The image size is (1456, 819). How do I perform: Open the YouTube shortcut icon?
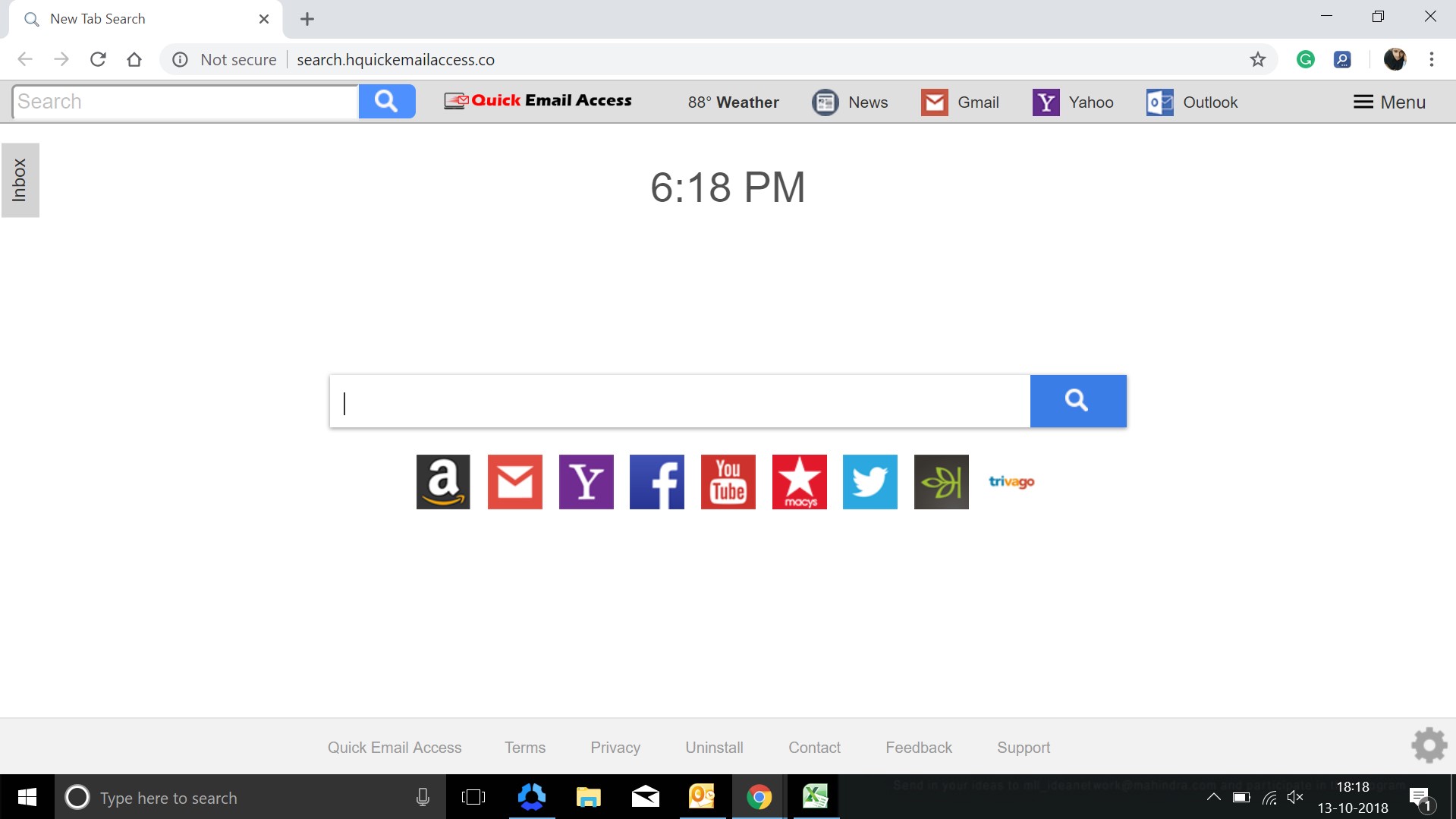(x=728, y=481)
